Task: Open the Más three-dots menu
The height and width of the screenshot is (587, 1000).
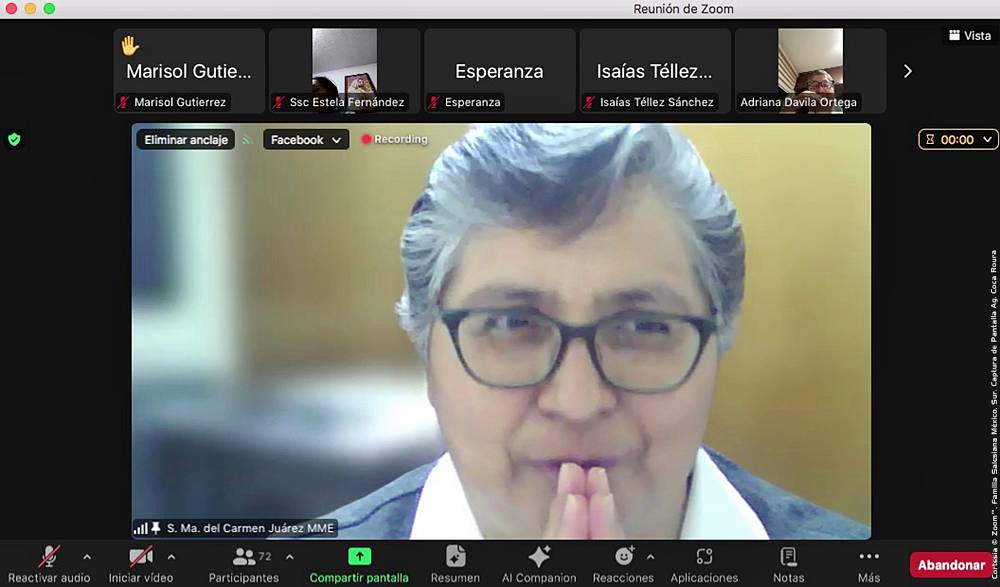Action: [869, 556]
